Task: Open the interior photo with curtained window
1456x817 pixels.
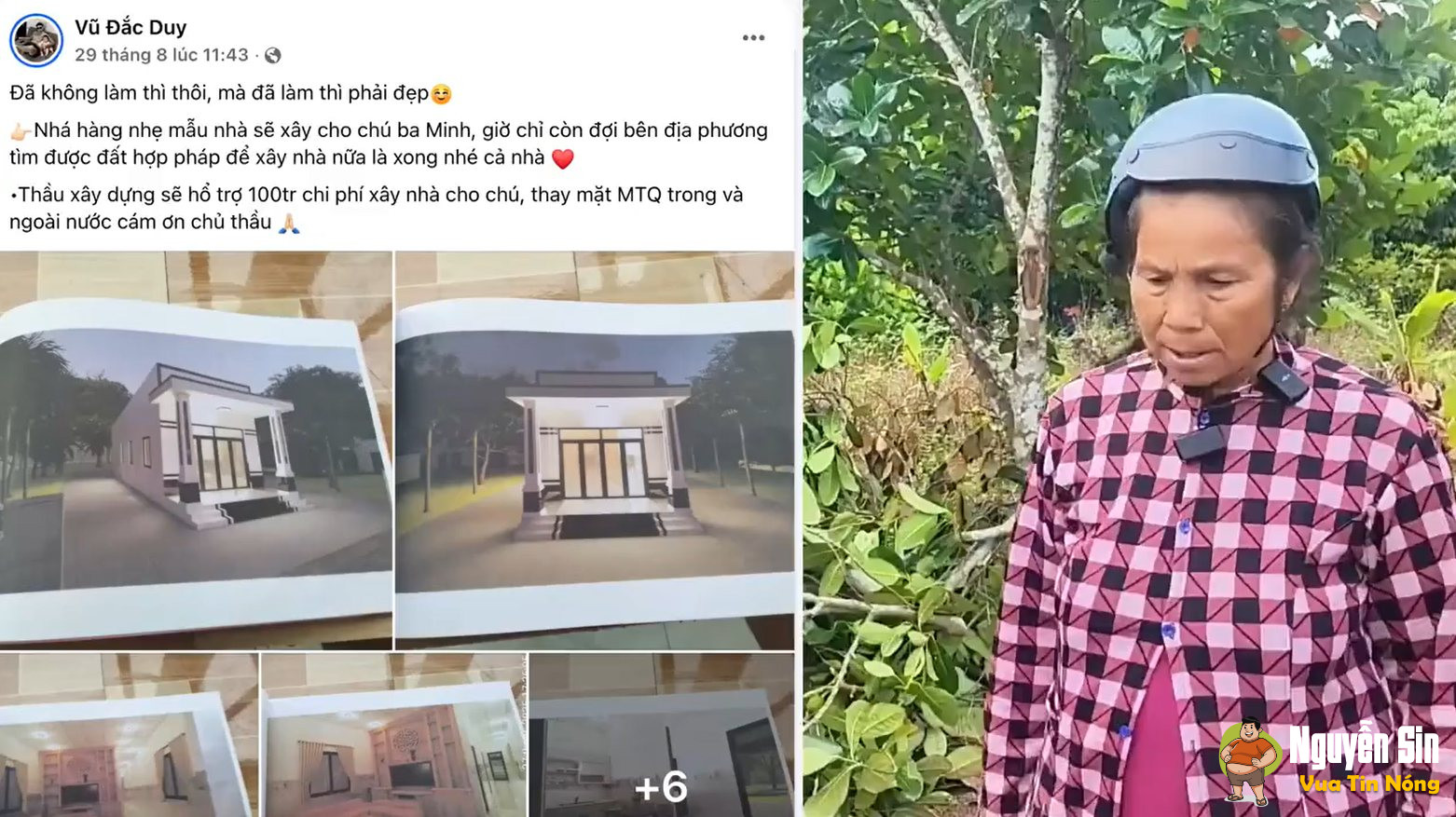Action: 393,735
